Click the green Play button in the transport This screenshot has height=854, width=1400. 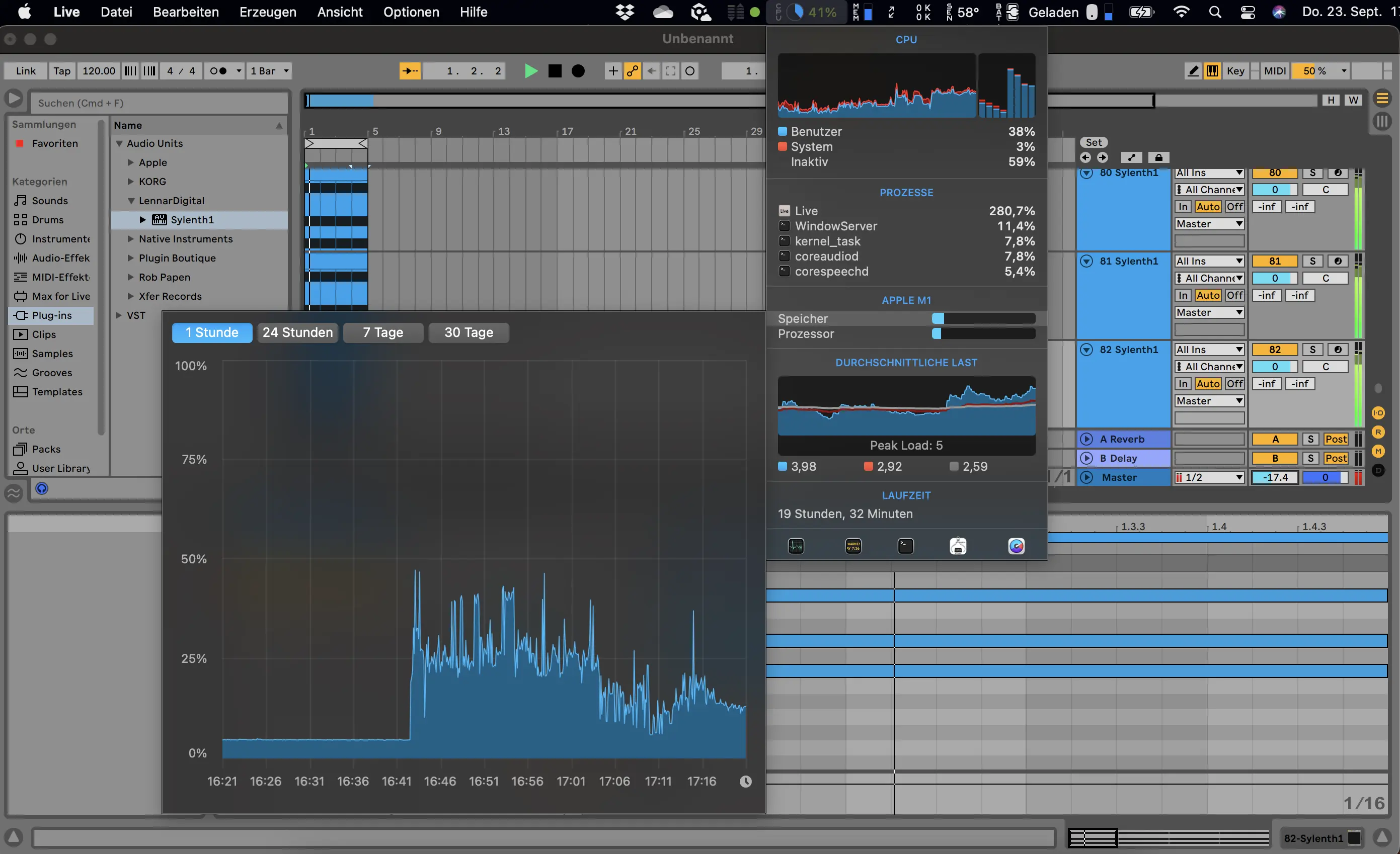click(x=531, y=71)
